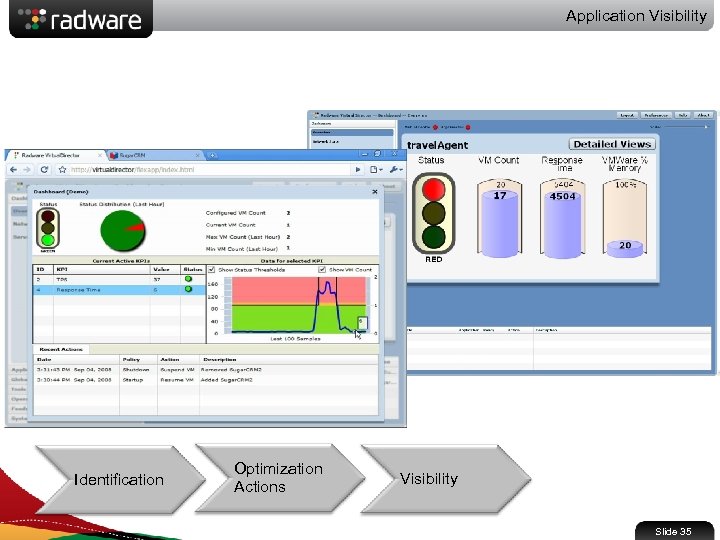Click the VMWare % Memory gauge showing 20
This screenshot has width=720, height=540.
625,219
